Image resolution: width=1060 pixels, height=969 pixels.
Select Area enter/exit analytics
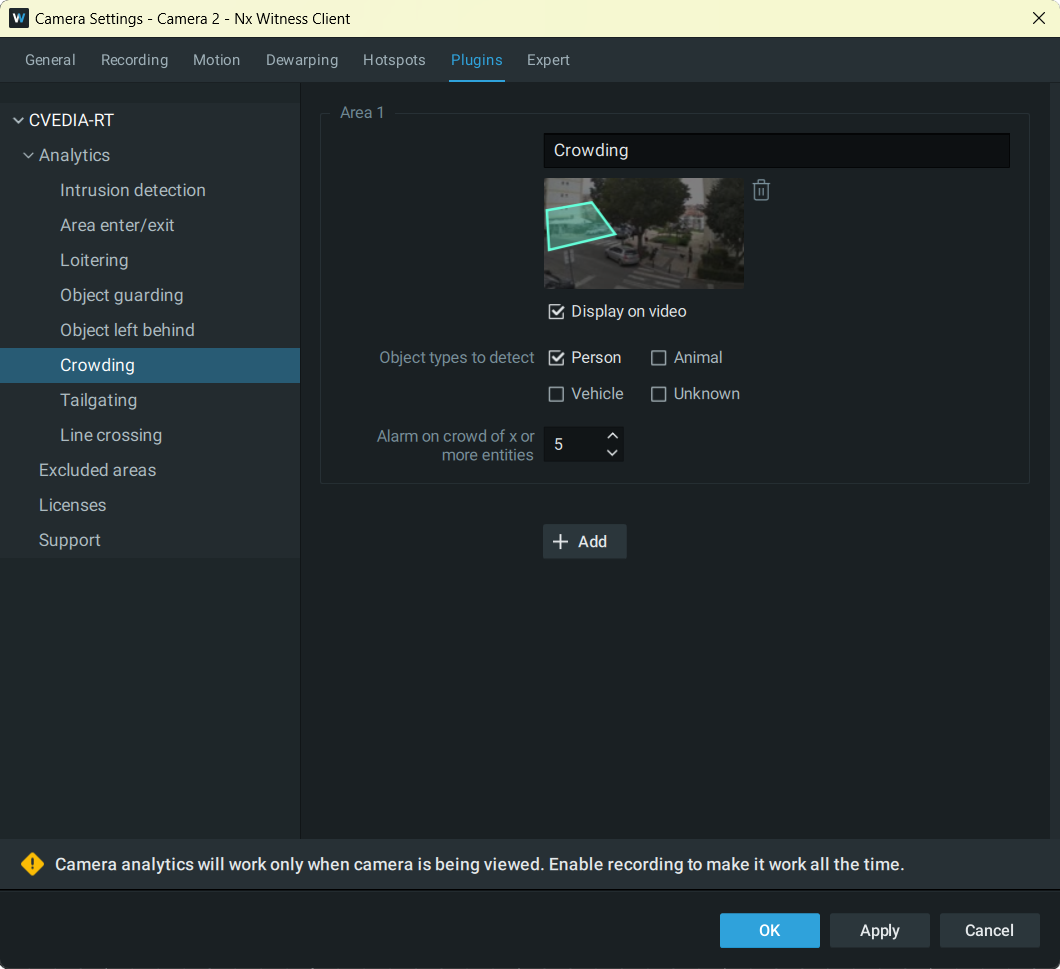pyautogui.click(x=150, y=226)
